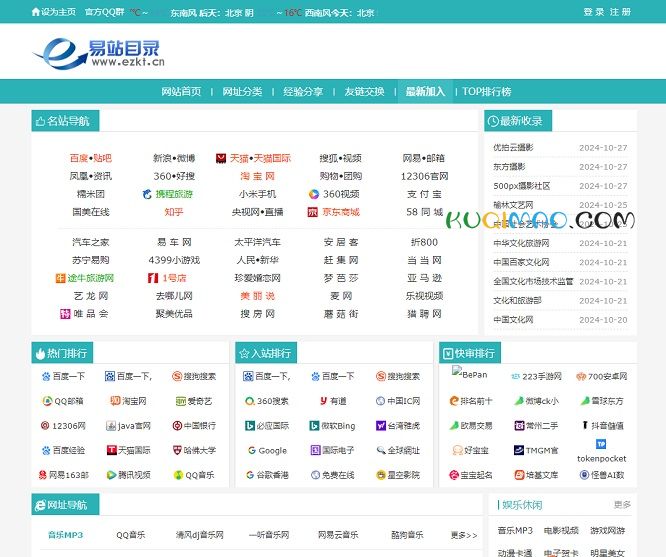Click 电影视频 under 娱乐休闲
666x557 pixels.
(561, 530)
